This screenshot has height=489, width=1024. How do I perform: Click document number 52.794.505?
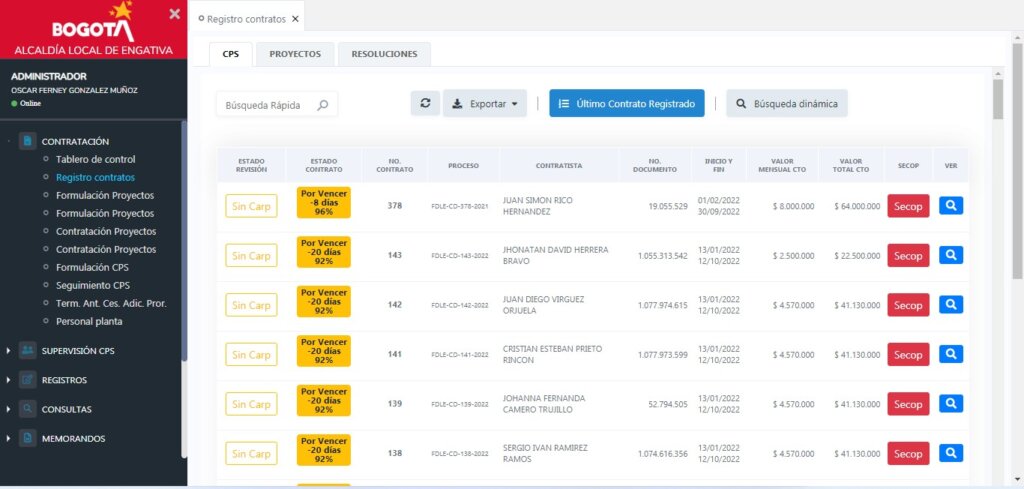667,405
